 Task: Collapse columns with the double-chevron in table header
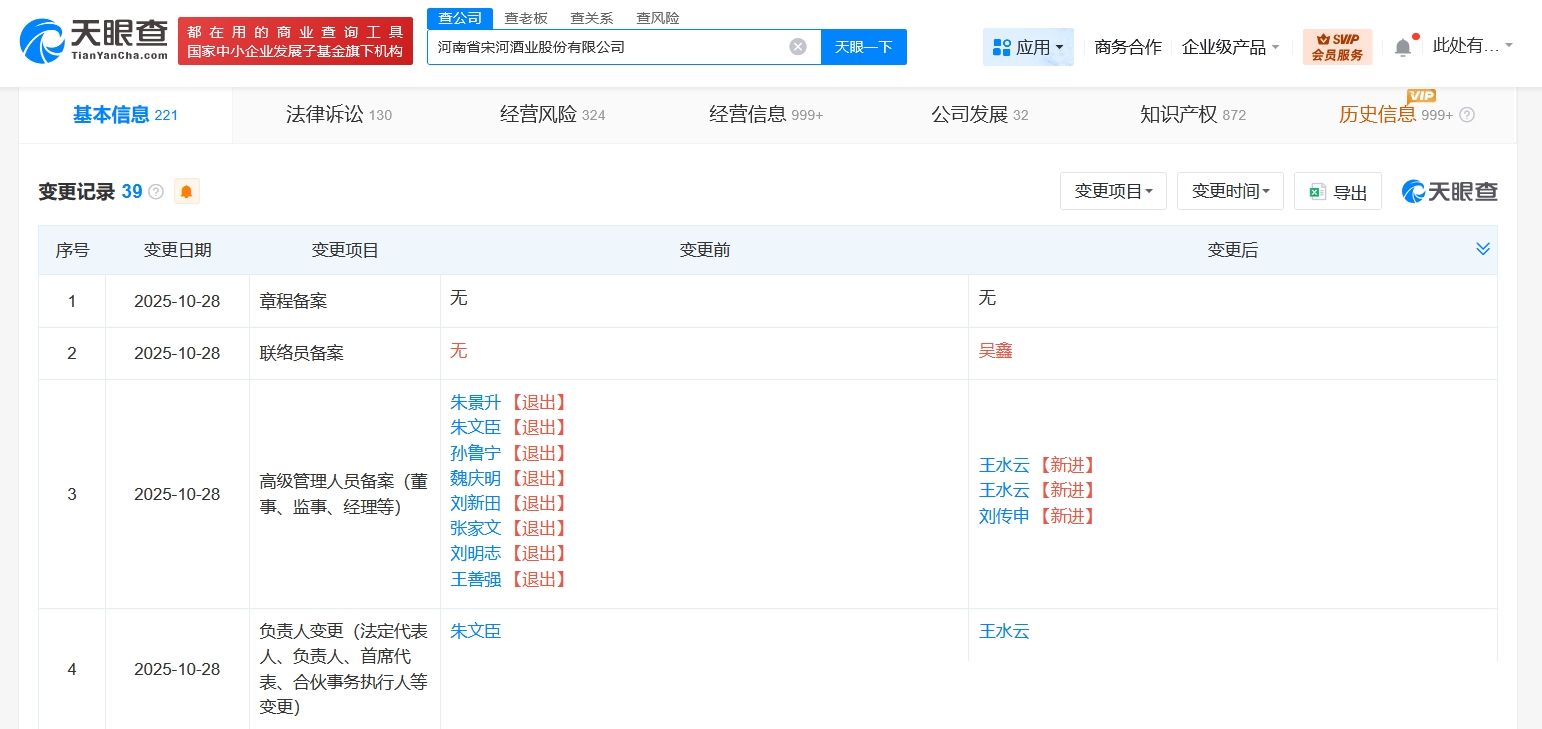pos(1484,249)
